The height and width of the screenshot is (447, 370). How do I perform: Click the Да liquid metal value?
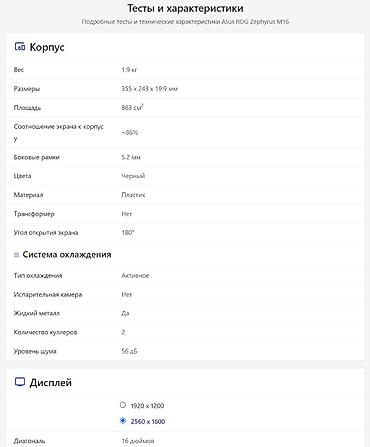pos(125,313)
